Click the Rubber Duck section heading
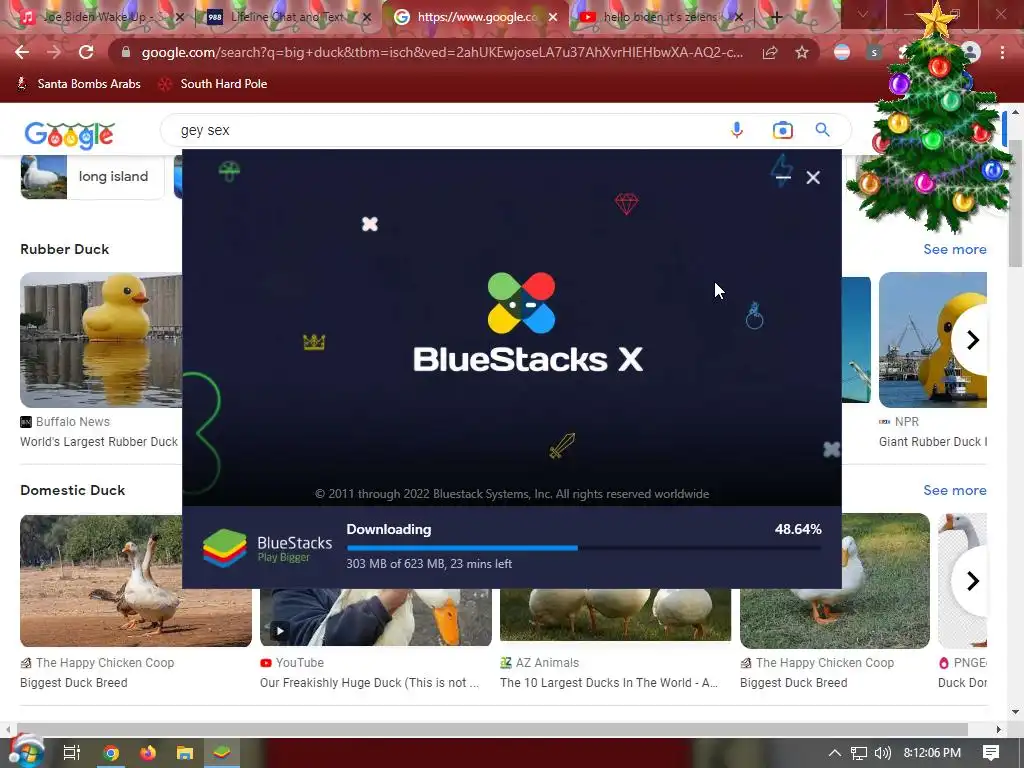Image resolution: width=1024 pixels, height=768 pixels. [x=65, y=249]
